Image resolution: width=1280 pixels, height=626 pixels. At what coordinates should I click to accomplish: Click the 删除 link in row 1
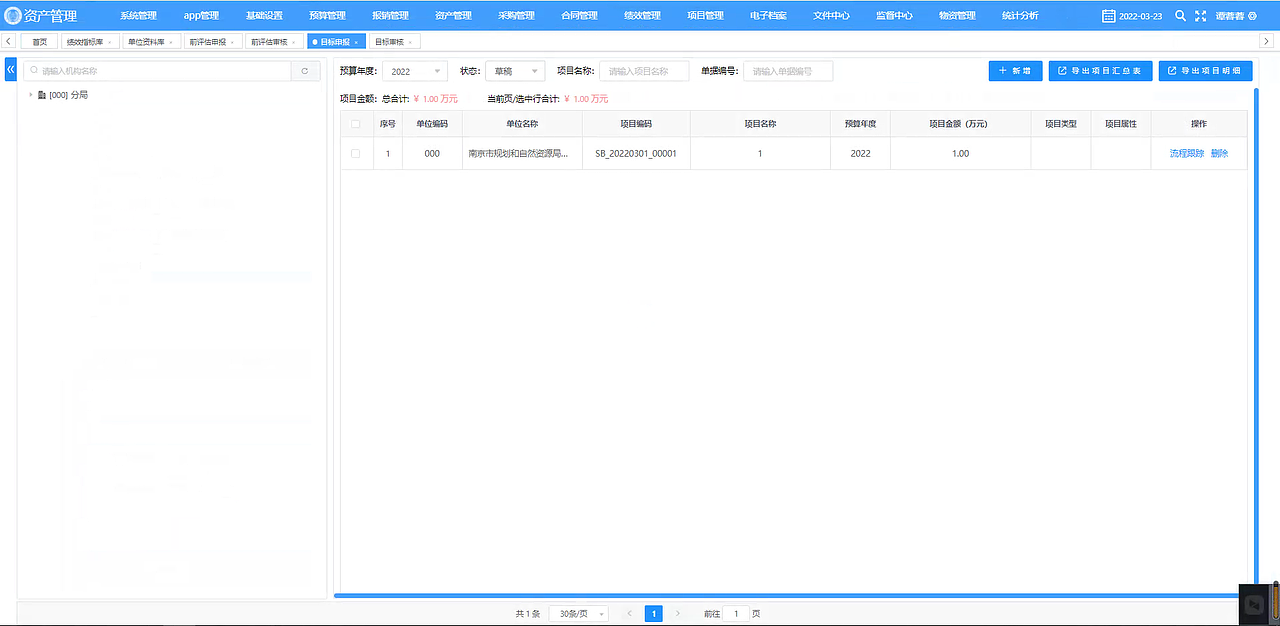(x=1219, y=154)
